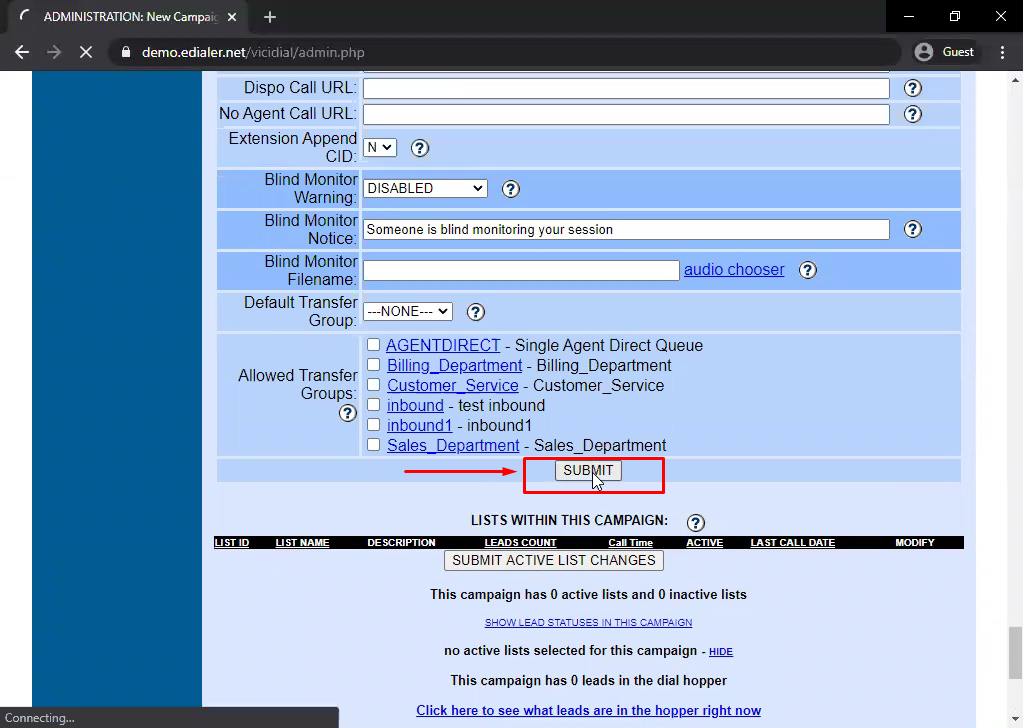The width and height of the screenshot is (1023, 728).
Task: Open Blind Monitor Warning DISABLED dropdown
Action: click(x=425, y=189)
